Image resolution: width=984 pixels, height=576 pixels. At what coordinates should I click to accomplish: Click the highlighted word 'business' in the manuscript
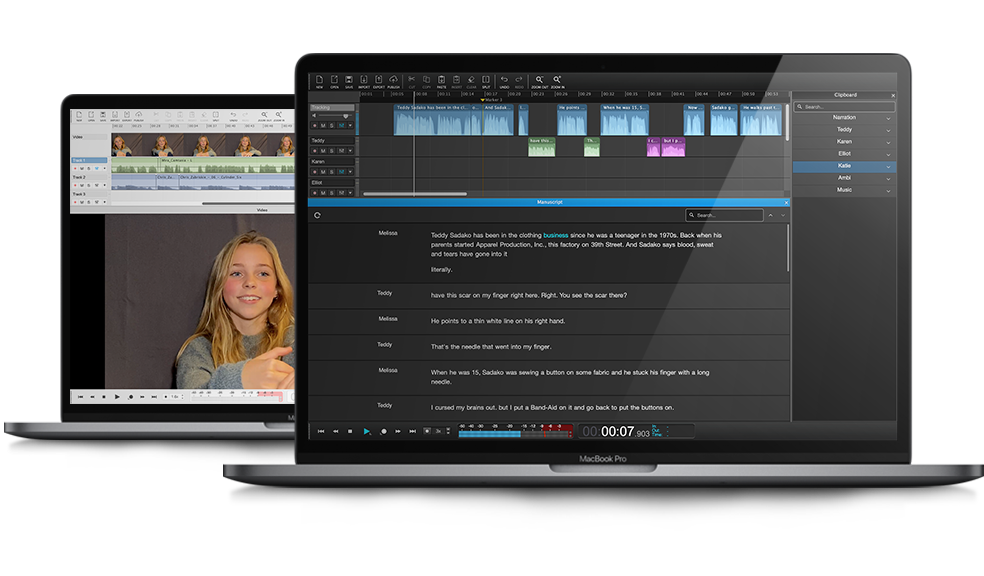coord(555,235)
